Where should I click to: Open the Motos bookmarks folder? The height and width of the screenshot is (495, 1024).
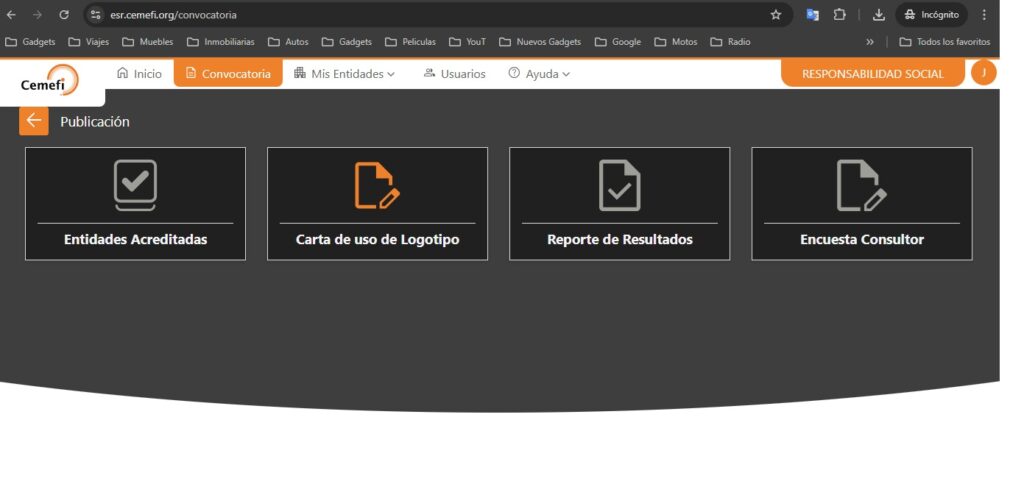pos(676,42)
